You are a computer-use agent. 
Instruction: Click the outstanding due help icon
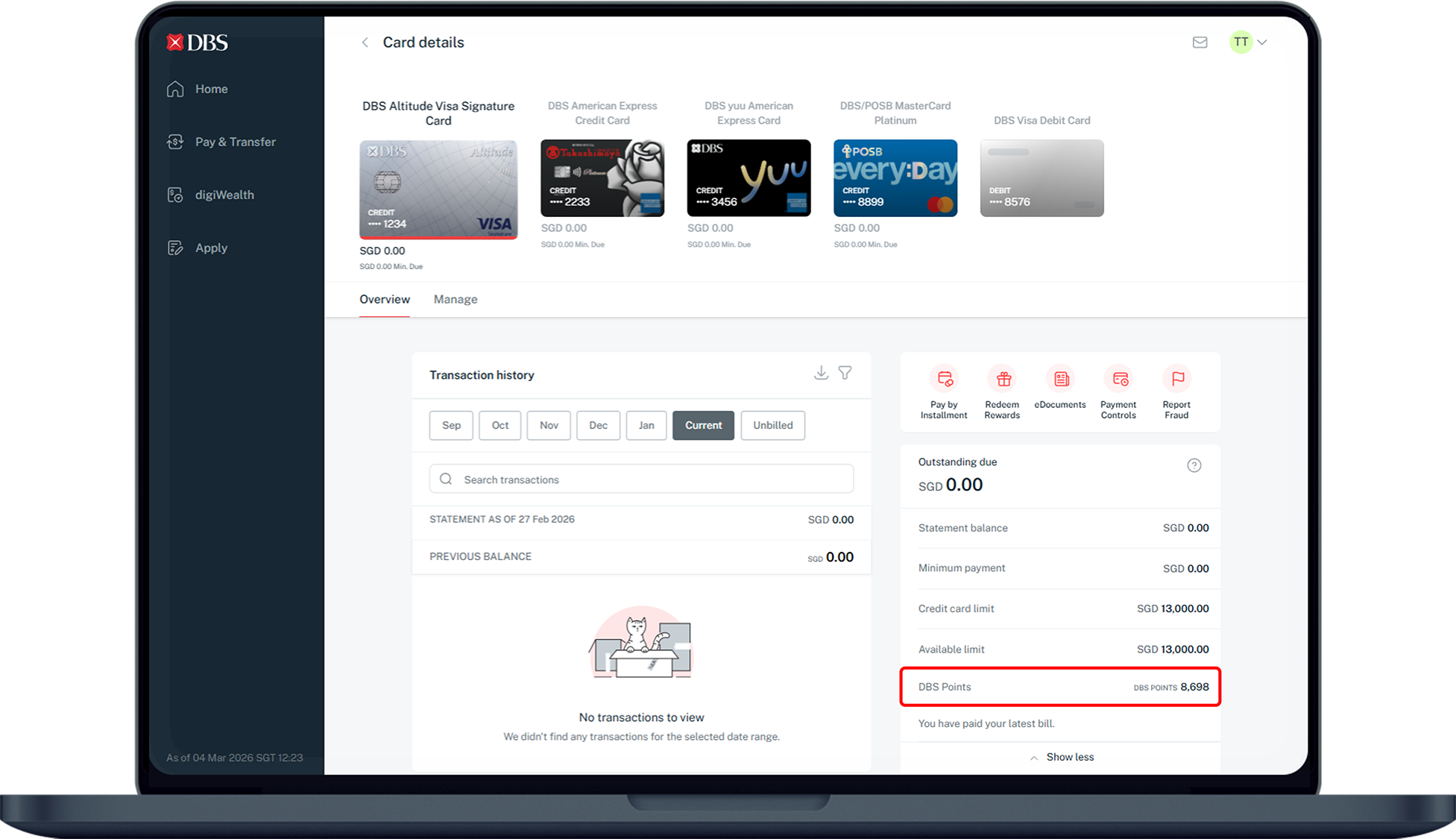[1194, 465]
